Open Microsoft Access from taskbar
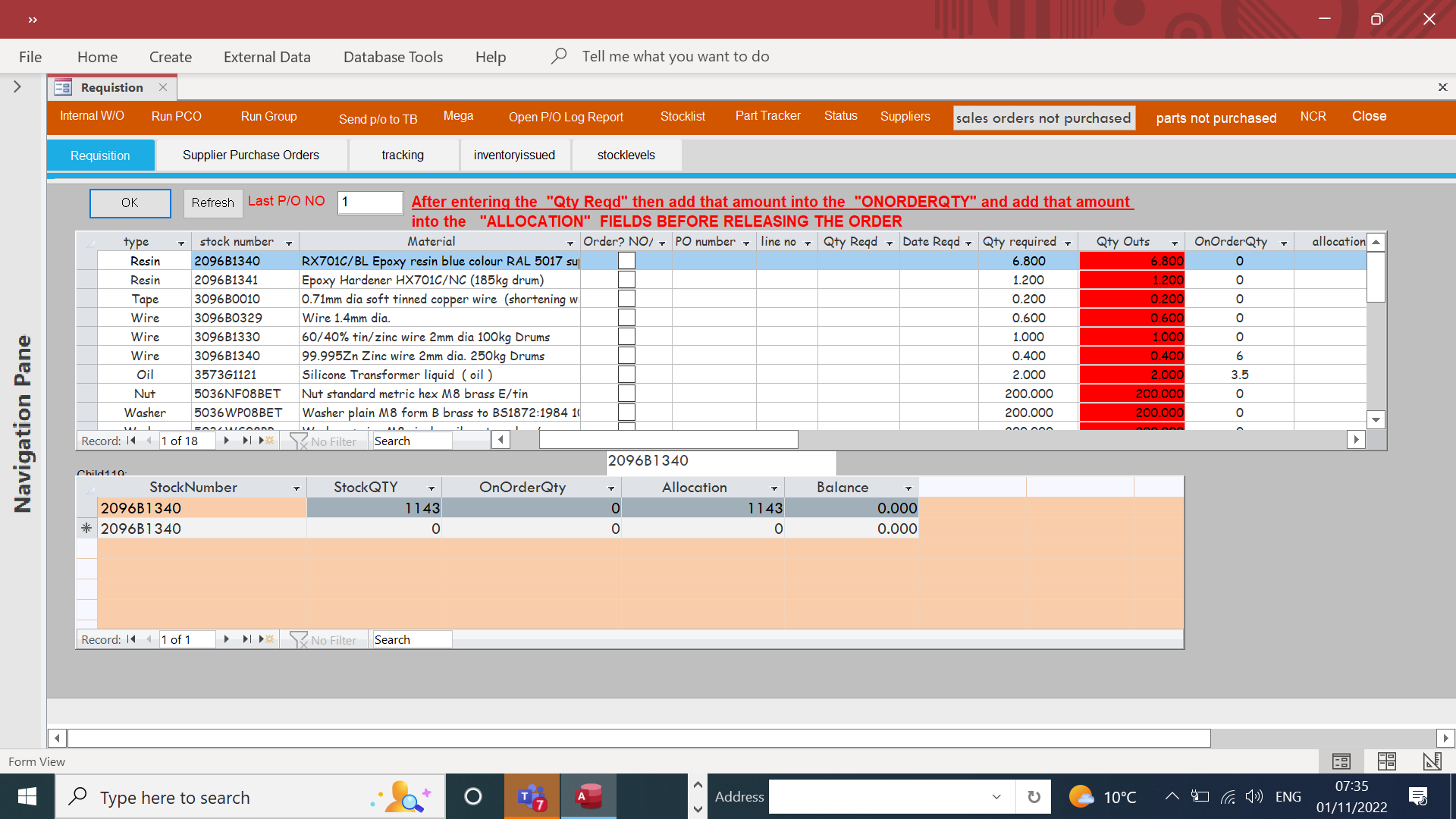 [x=588, y=796]
